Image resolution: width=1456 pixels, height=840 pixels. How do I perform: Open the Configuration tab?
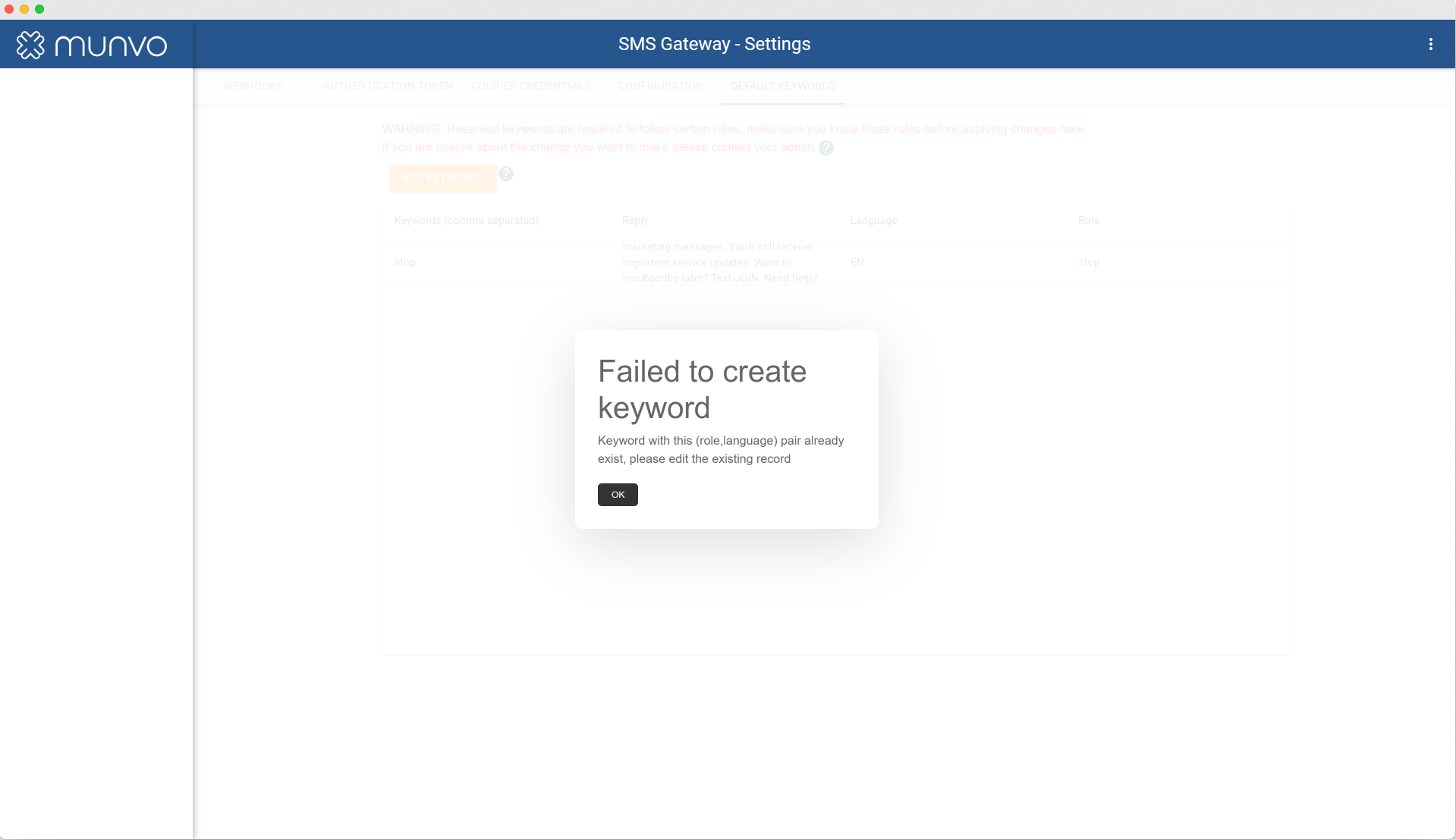coord(661,87)
